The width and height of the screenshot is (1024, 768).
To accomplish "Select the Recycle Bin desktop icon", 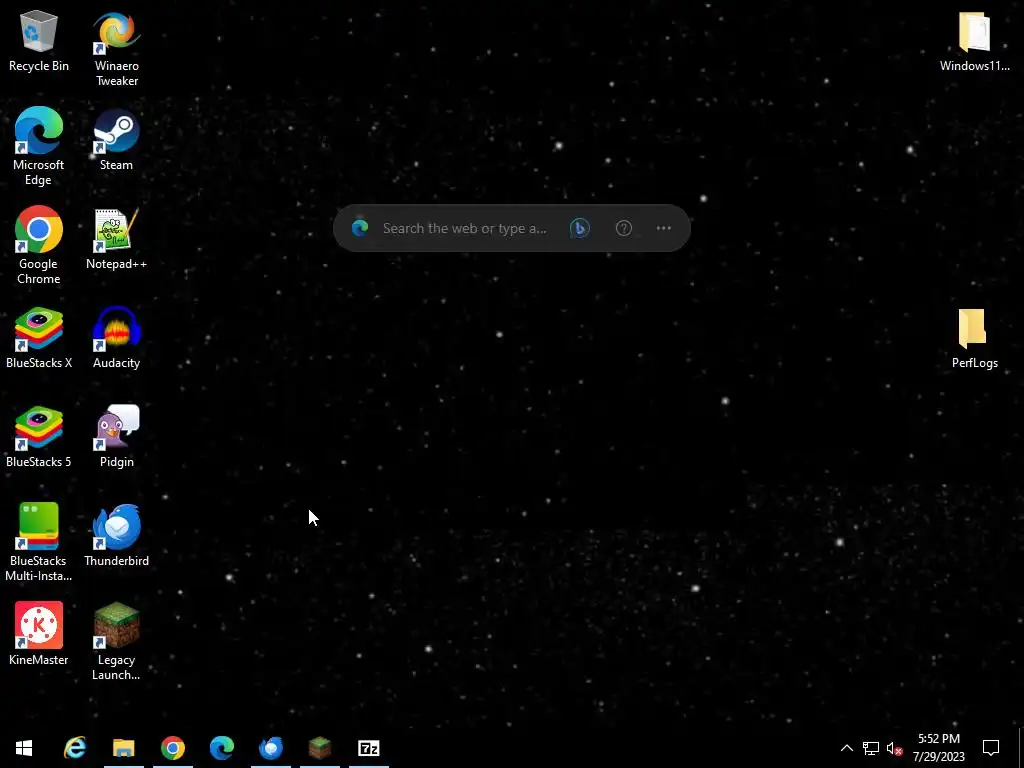I will 39,41.
